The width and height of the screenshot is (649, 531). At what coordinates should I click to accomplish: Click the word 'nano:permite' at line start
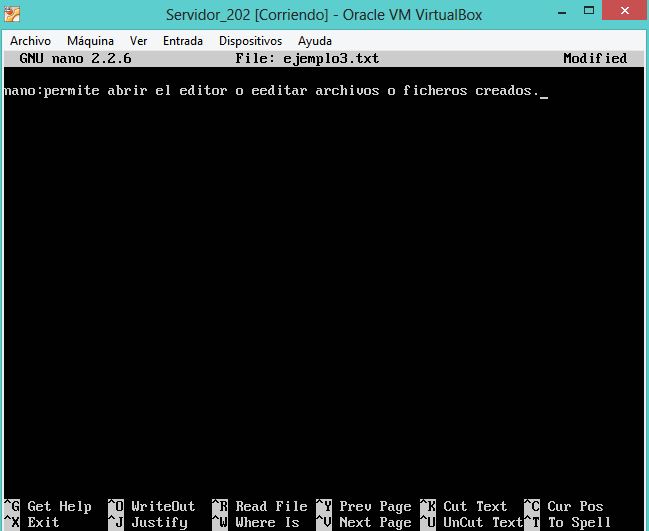[x=52, y=91]
